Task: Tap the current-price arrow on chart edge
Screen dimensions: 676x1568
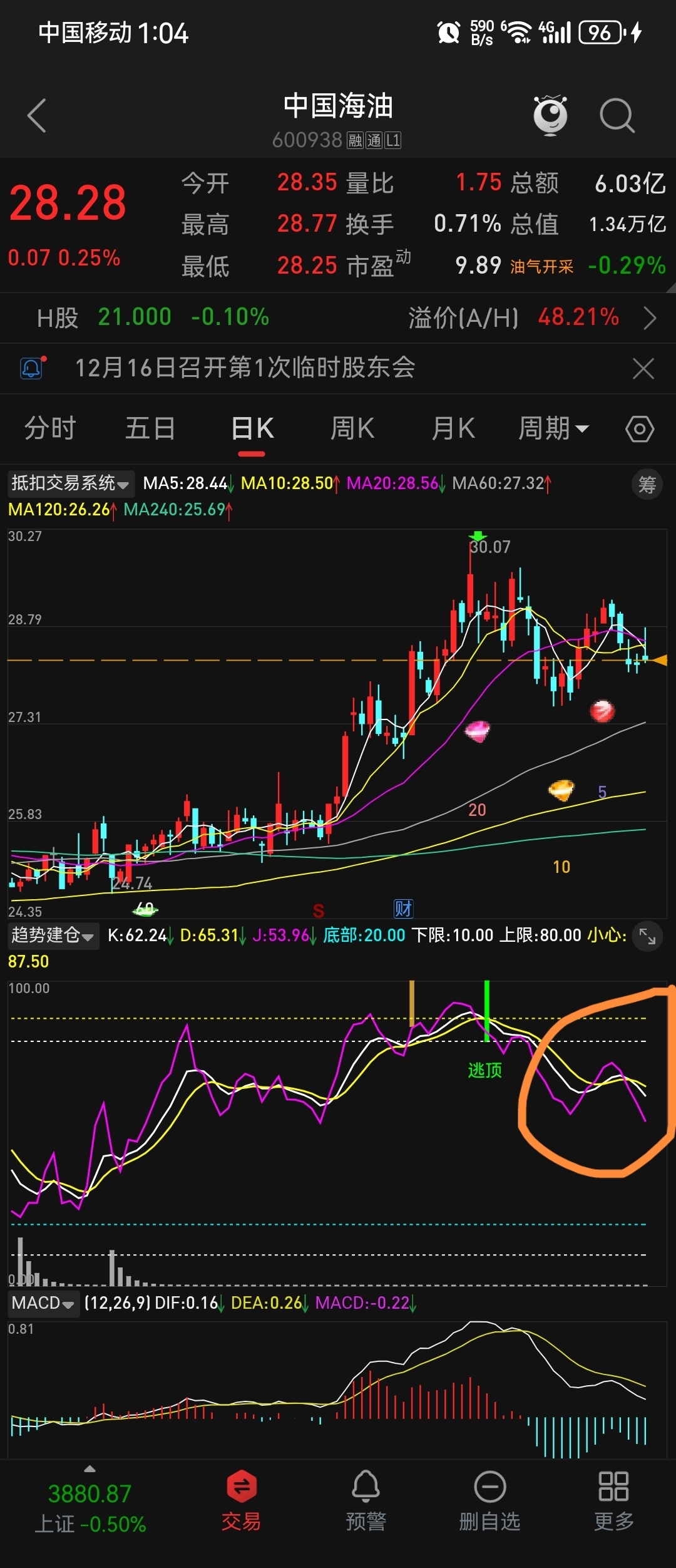Action: coord(659,660)
